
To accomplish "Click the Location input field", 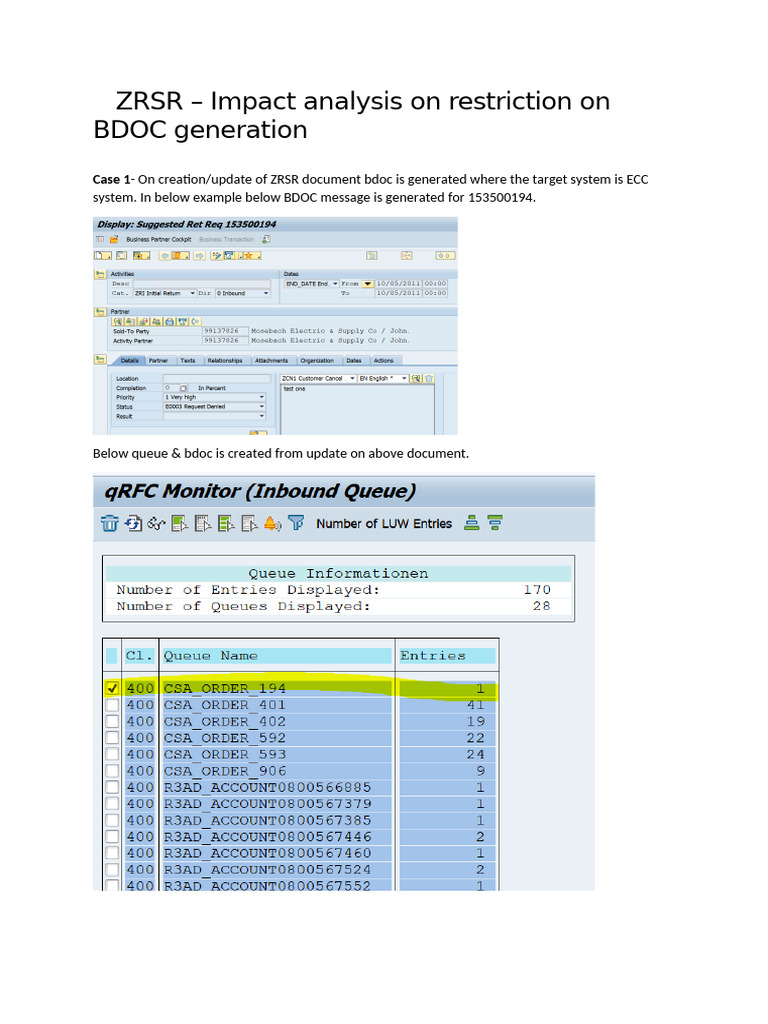I will [x=217, y=378].
